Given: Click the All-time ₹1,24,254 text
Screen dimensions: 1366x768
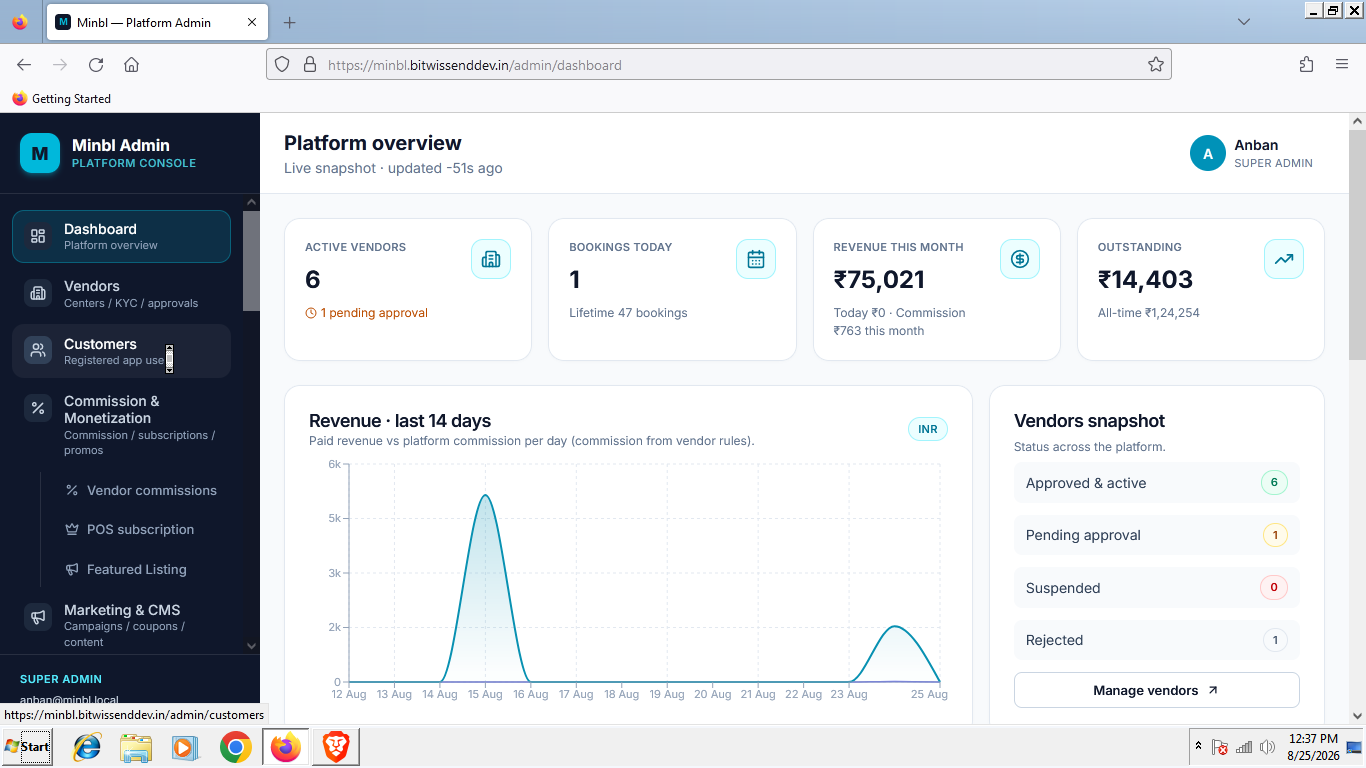Looking at the screenshot, I should (1148, 313).
